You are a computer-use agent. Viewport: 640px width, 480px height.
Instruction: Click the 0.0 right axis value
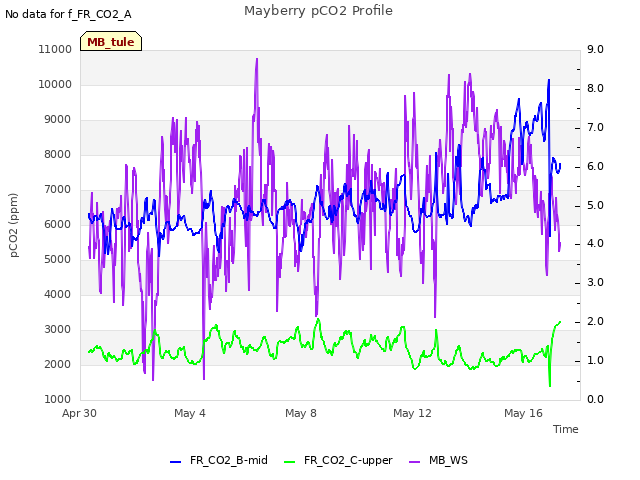click(595, 399)
